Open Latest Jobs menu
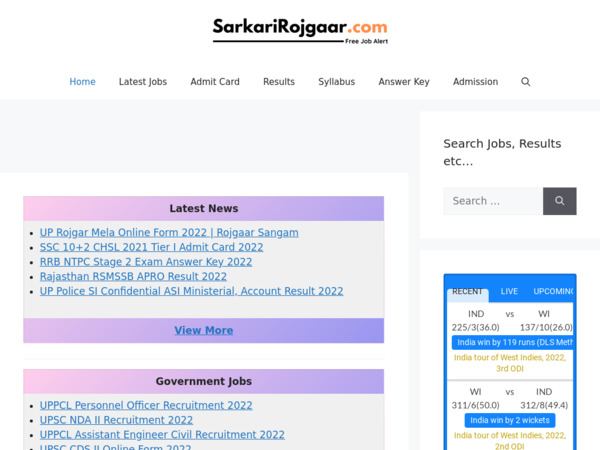 tap(143, 82)
